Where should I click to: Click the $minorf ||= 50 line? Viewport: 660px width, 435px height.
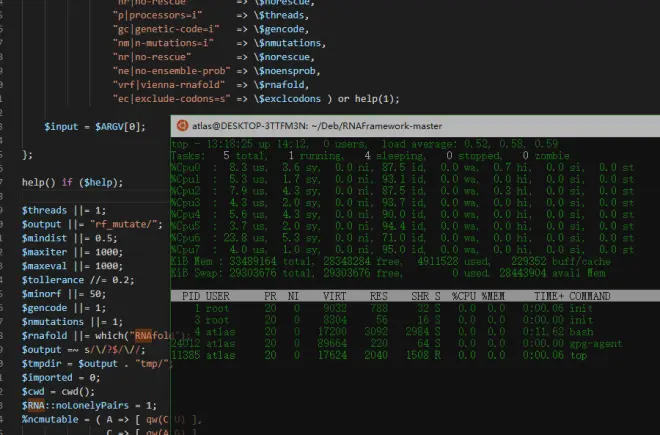[64, 294]
